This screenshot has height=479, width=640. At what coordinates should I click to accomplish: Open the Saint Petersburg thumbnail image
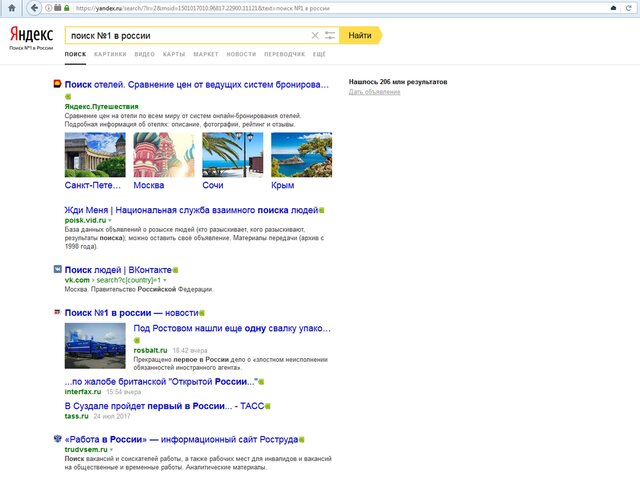[x=95, y=155]
